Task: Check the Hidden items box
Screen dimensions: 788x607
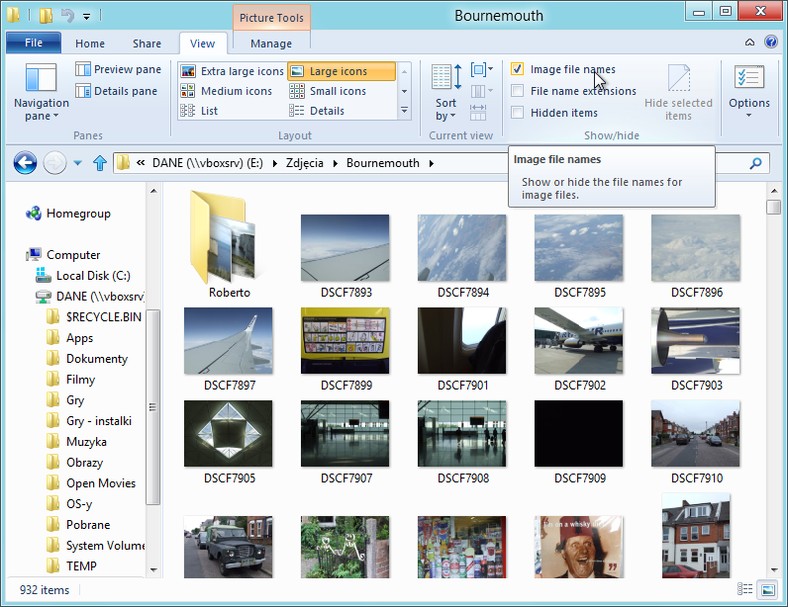Action: click(x=517, y=113)
